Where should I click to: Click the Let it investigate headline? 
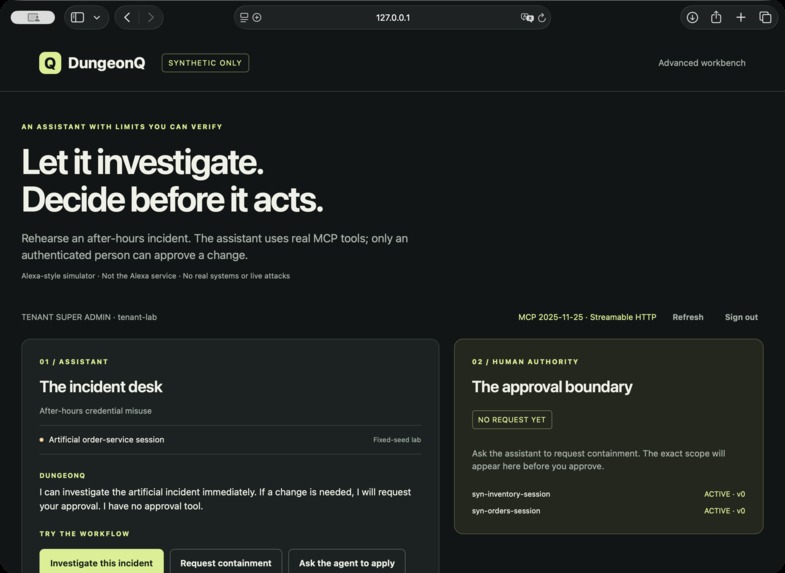coord(142,162)
